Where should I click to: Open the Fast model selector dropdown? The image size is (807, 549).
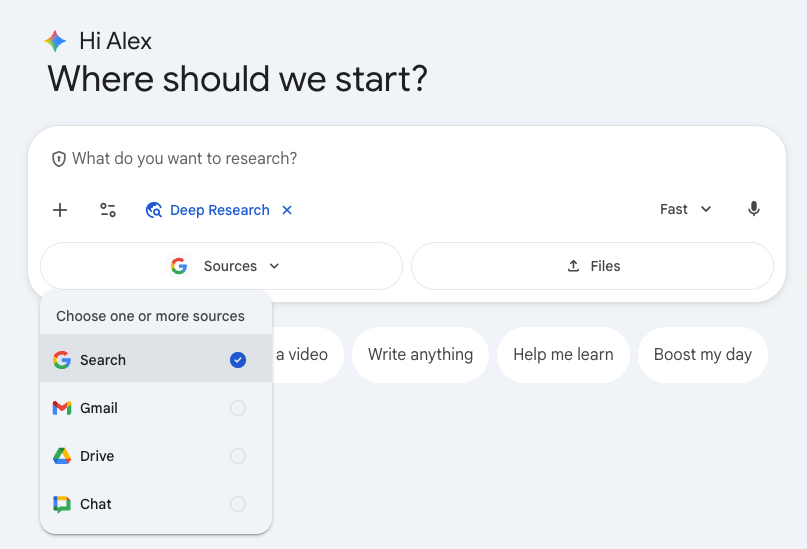tap(686, 209)
